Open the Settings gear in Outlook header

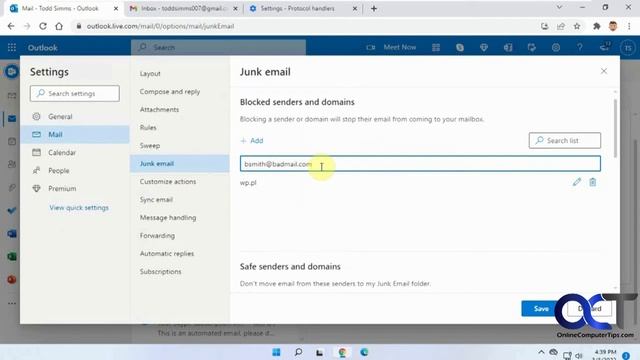(556, 47)
